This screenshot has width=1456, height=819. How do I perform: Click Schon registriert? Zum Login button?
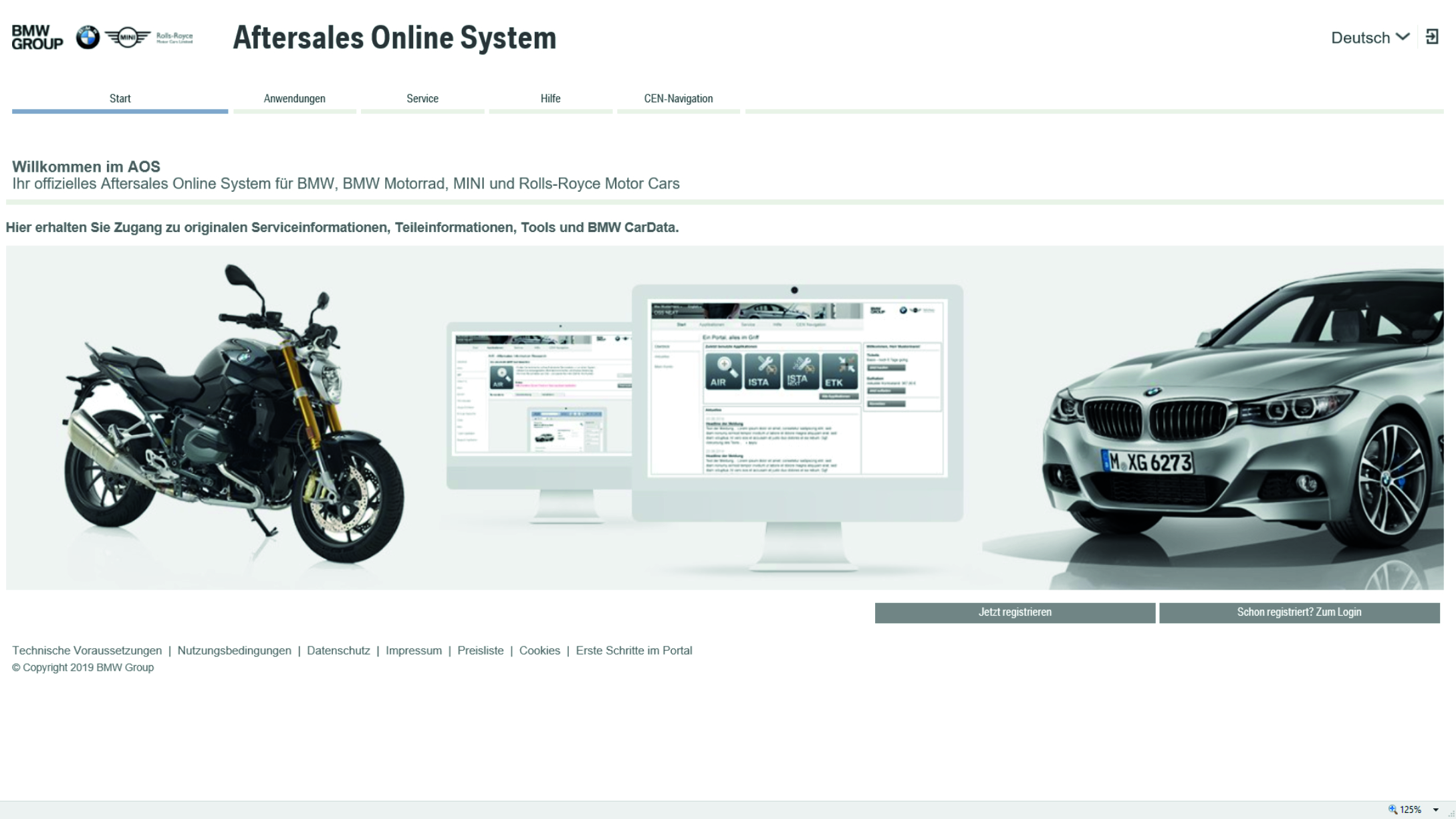click(x=1298, y=612)
